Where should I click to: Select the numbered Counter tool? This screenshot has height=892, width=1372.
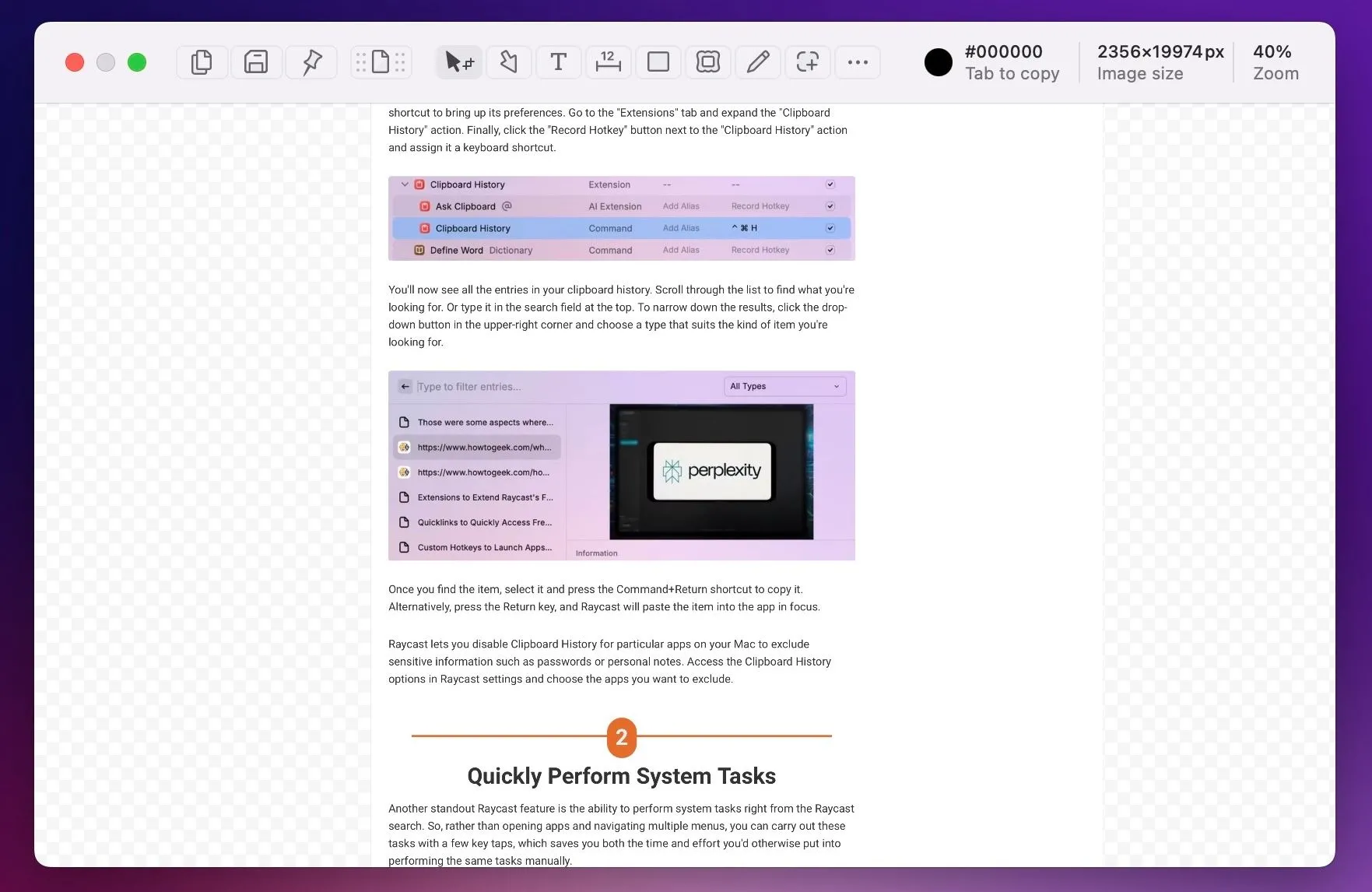point(608,61)
